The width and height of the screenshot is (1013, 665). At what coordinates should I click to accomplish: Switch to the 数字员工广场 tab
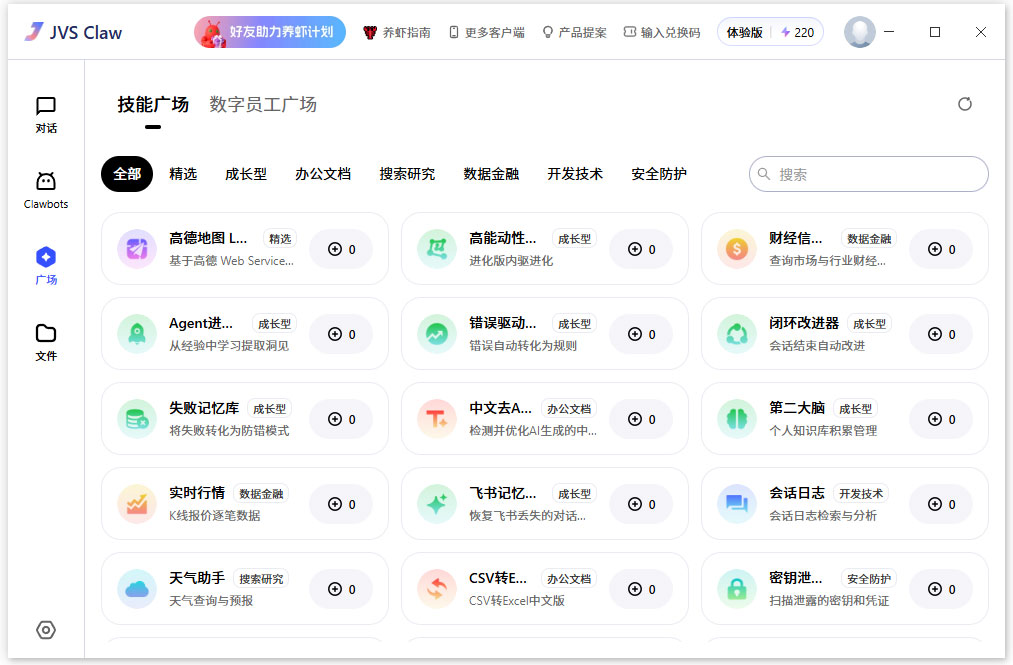click(262, 104)
